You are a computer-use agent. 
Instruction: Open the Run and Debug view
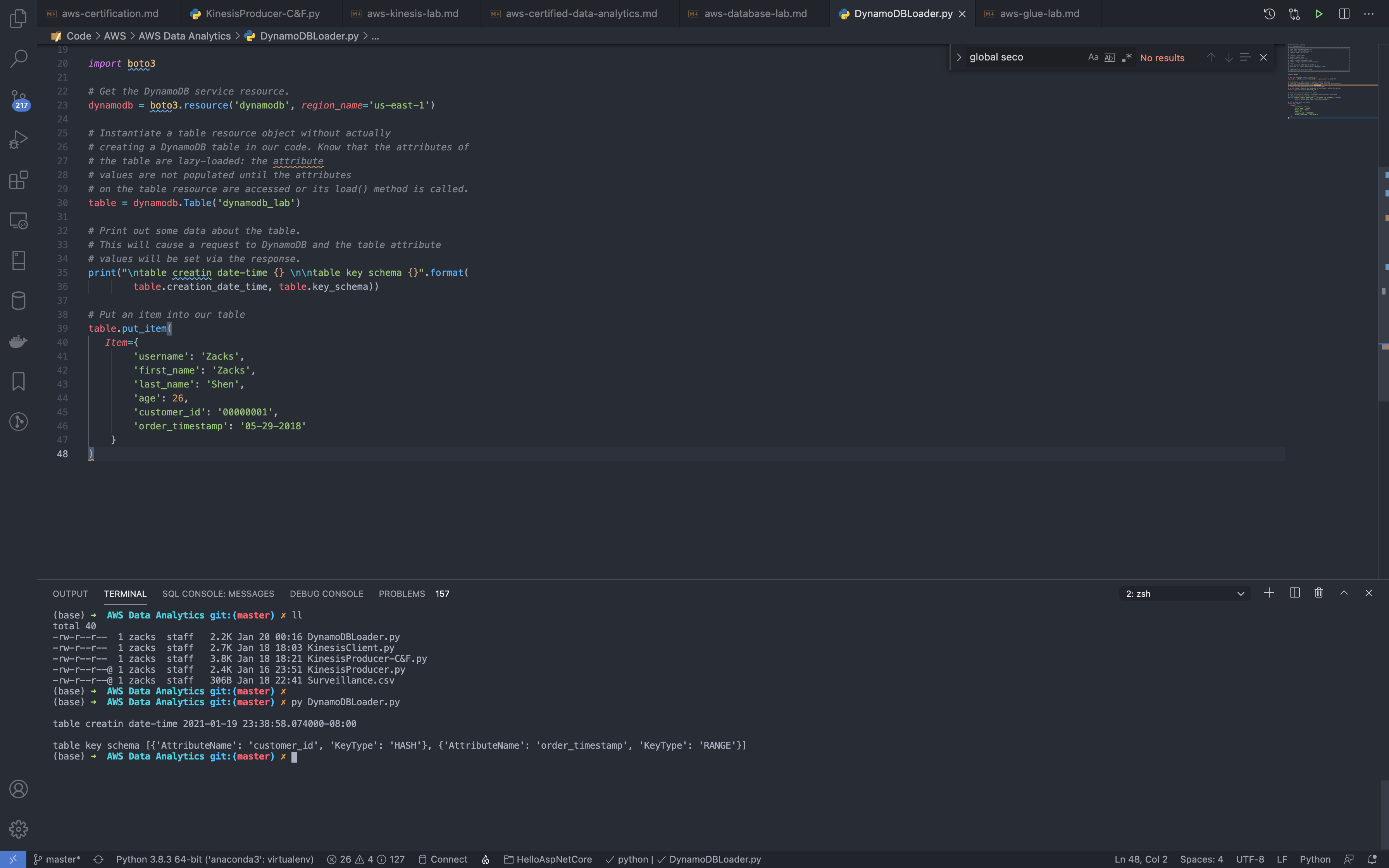click(18, 139)
